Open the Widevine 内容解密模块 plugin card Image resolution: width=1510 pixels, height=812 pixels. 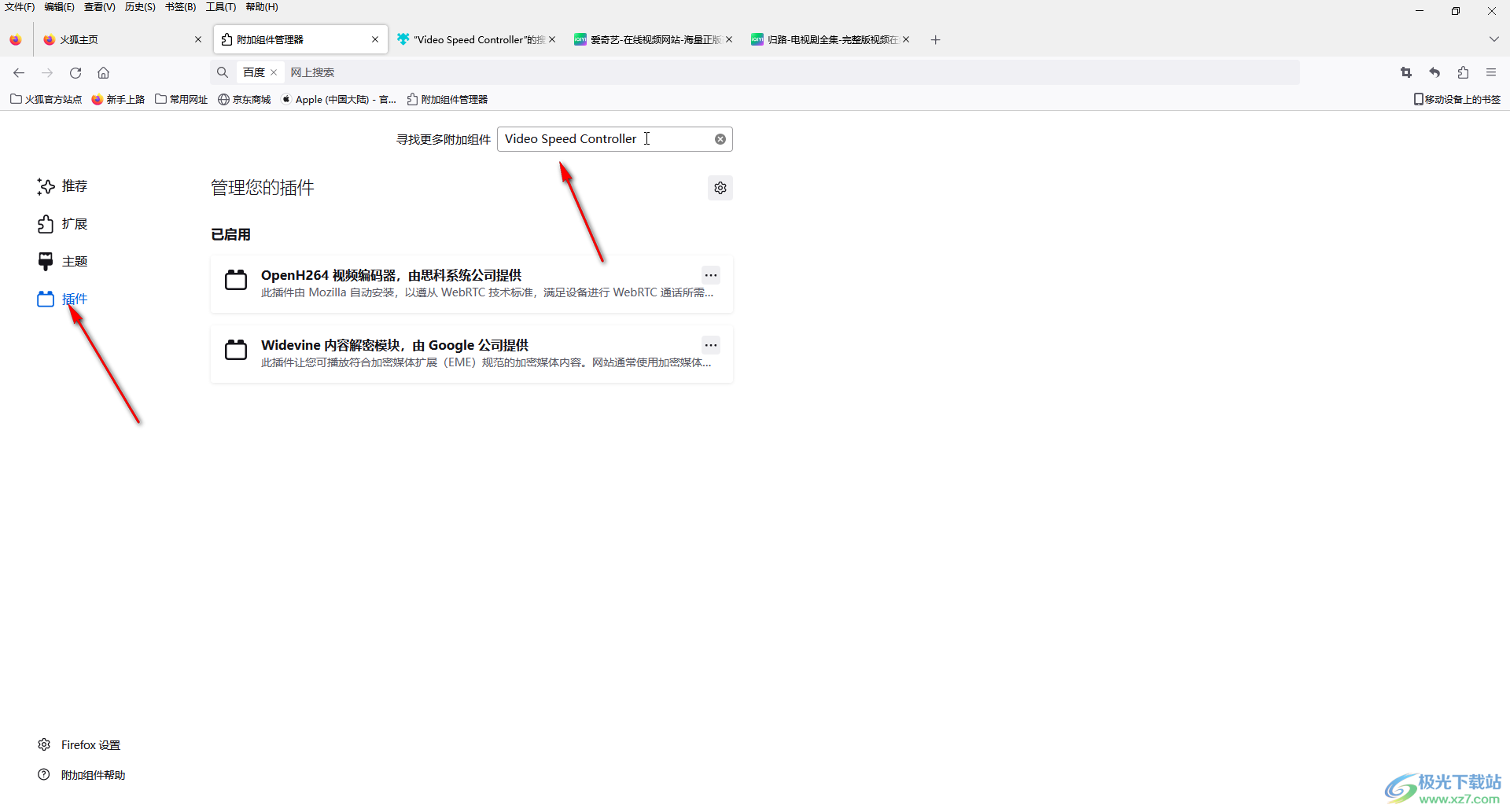(472, 354)
